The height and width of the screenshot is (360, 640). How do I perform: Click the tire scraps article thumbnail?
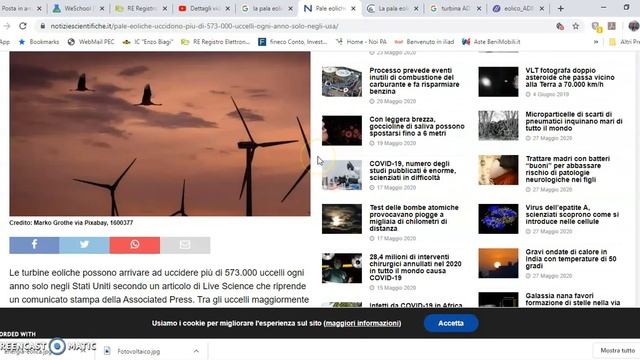(498, 126)
